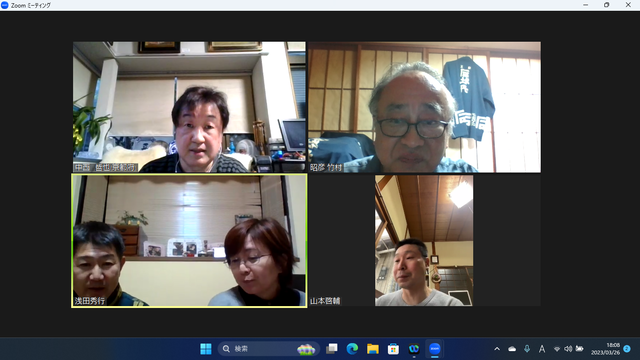The height and width of the screenshot is (360, 640).
Task: Close the Zoom meeting window
Action: pos(628,5)
